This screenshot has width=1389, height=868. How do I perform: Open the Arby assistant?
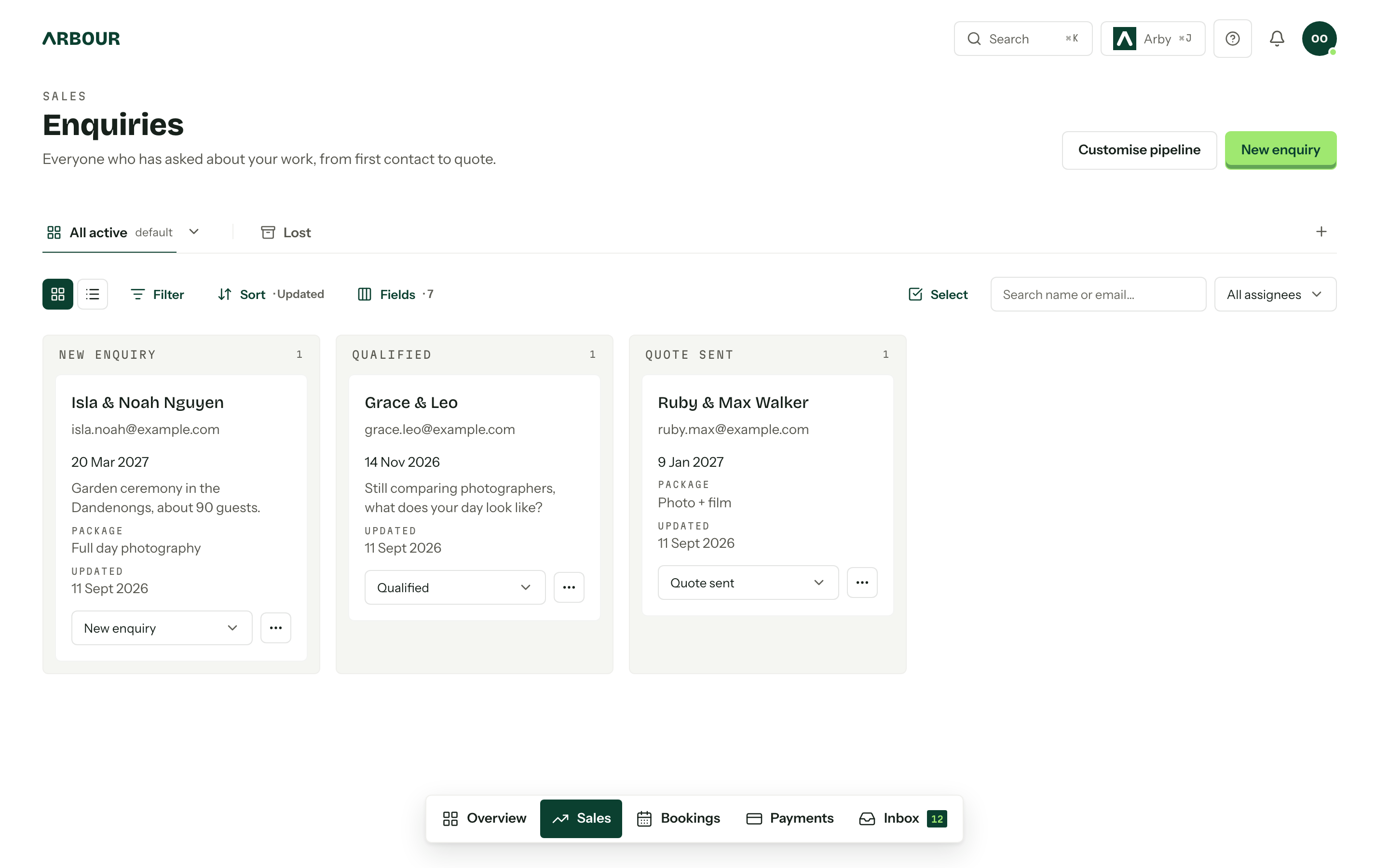pyautogui.click(x=1153, y=39)
